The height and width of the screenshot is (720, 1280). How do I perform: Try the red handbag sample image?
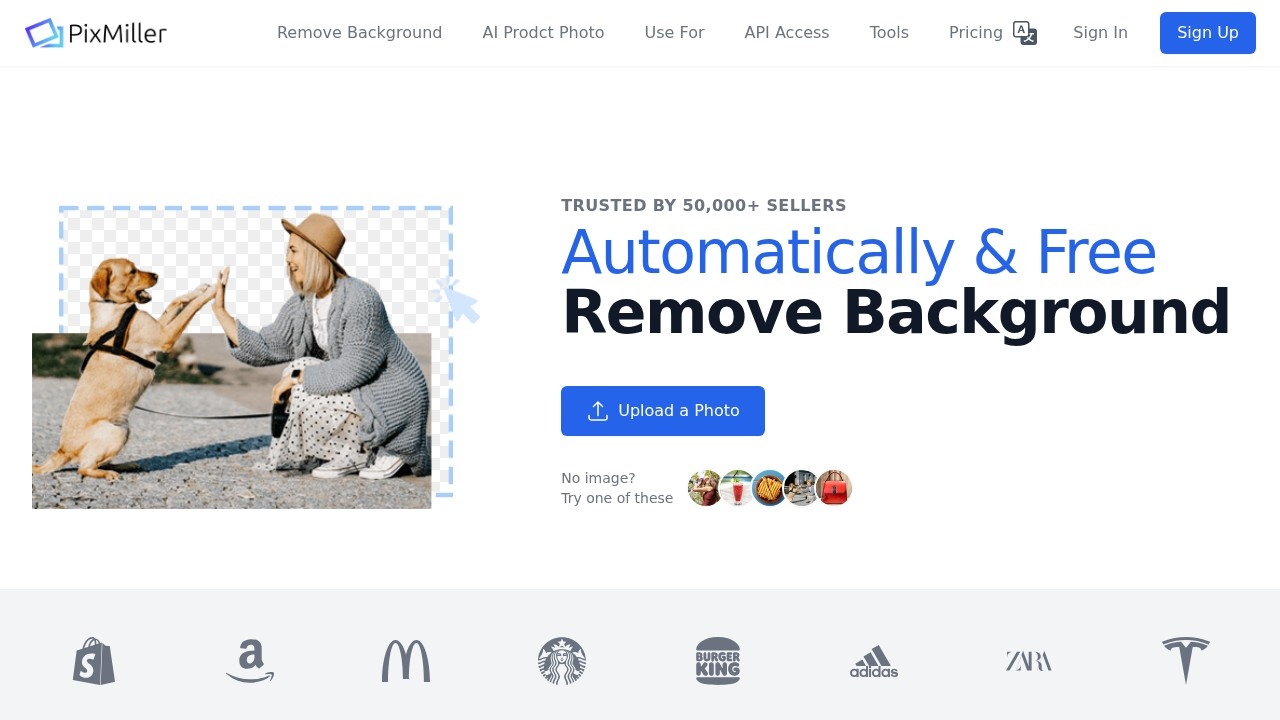point(833,488)
